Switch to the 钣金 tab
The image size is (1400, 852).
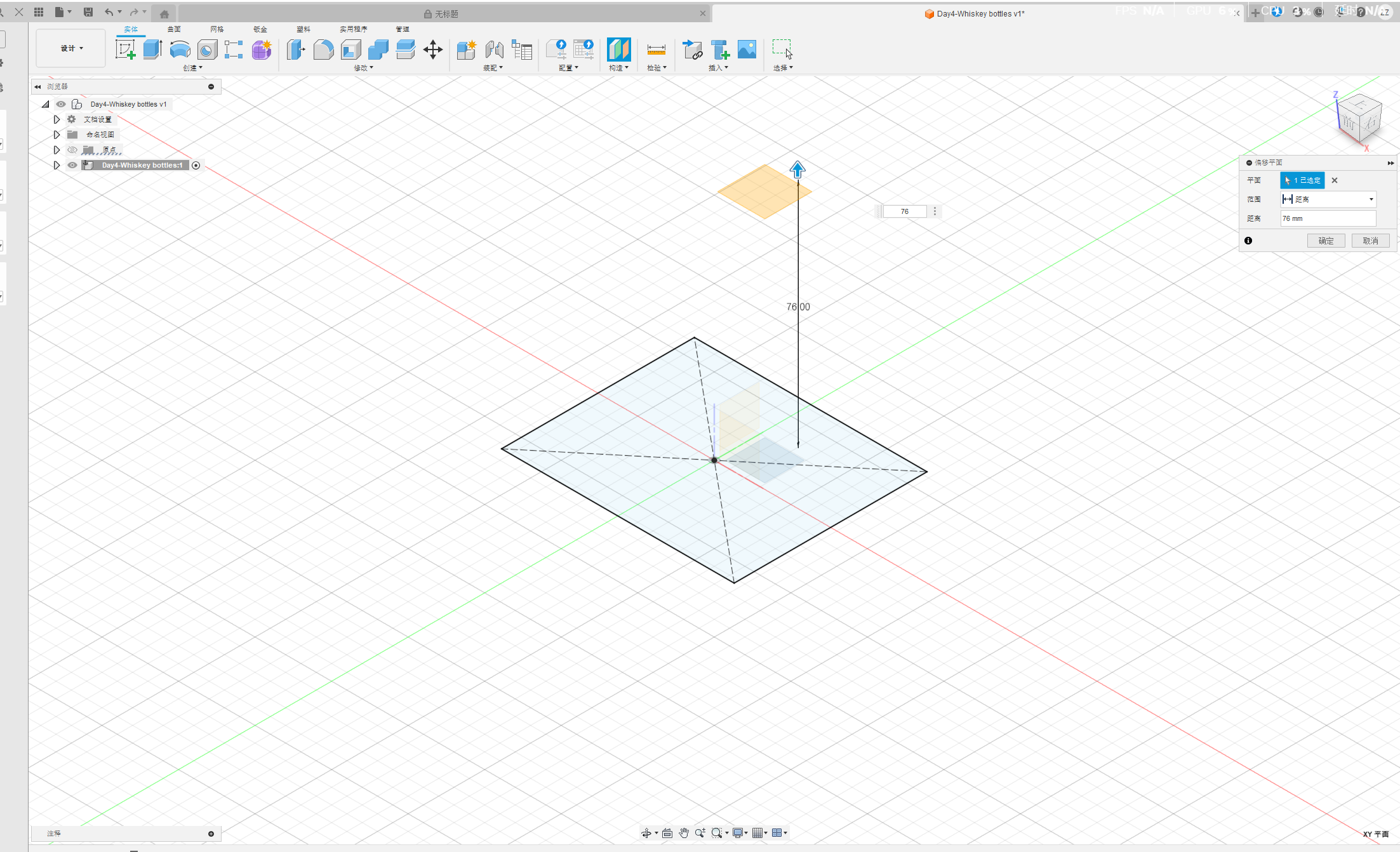[x=260, y=29]
